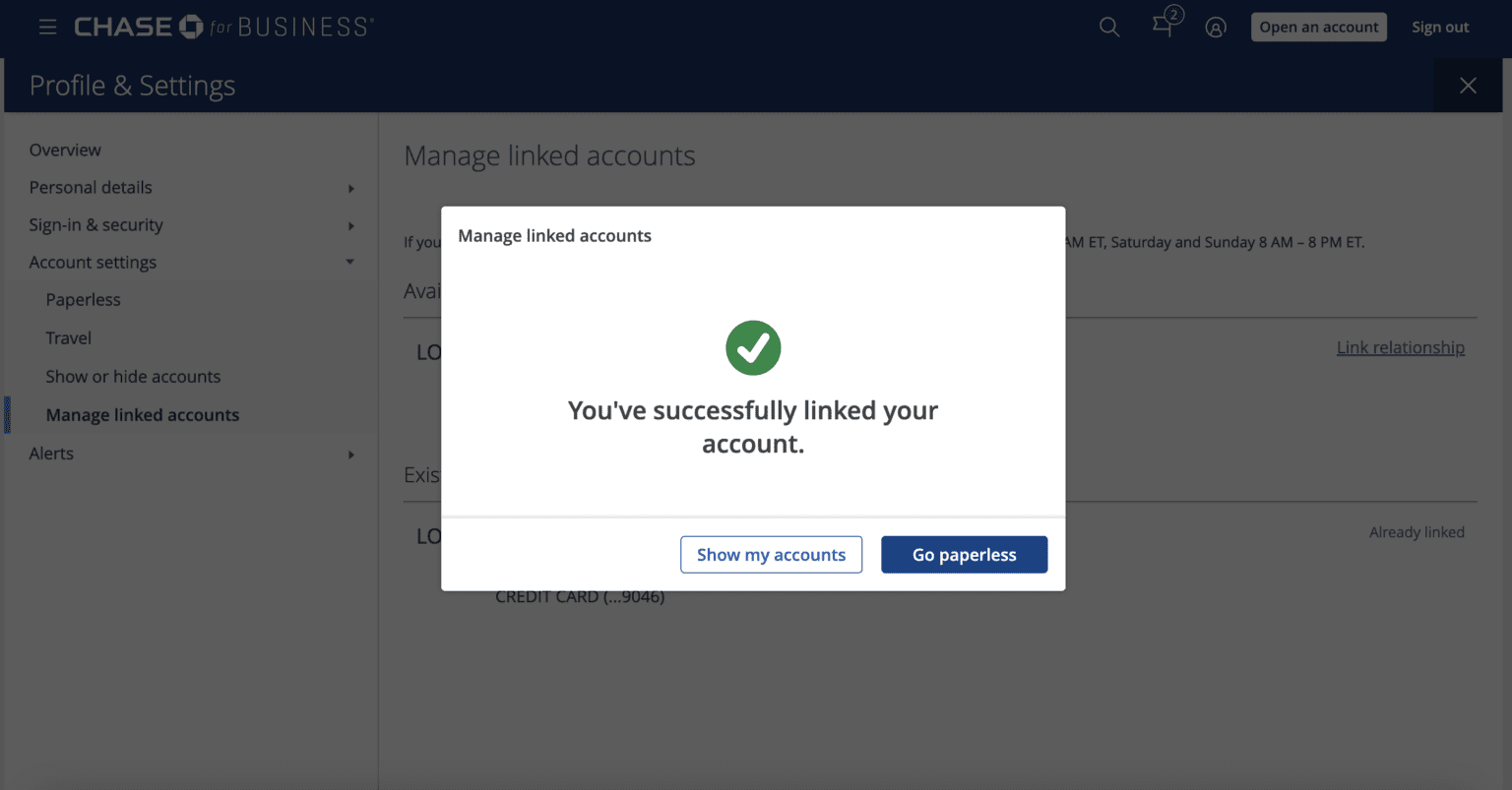The width and height of the screenshot is (1512, 790).
Task: Expand the Personal details section
Action: click(x=90, y=187)
